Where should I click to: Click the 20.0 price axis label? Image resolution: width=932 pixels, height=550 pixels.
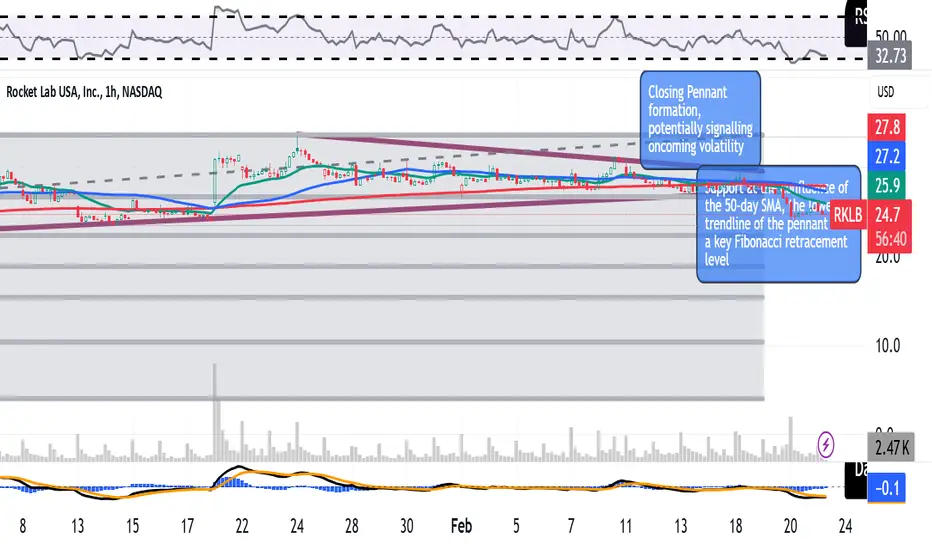pos(887,258)
